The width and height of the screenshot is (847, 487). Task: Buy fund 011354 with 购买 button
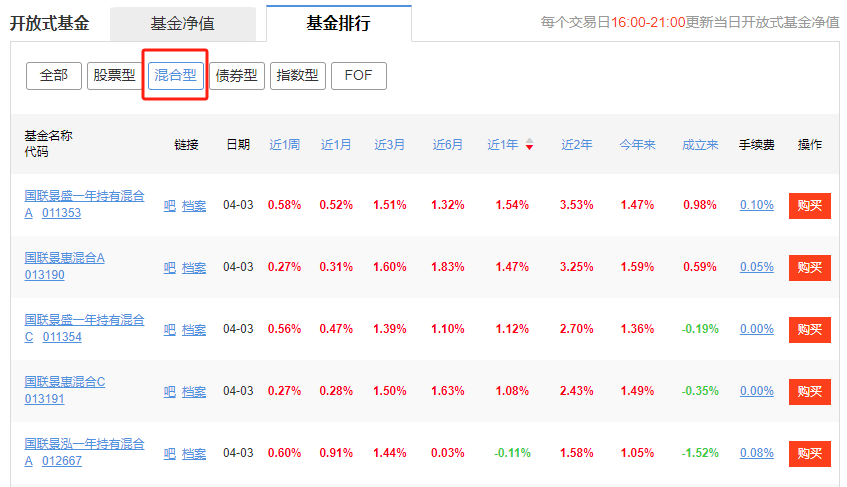[810, 330]
